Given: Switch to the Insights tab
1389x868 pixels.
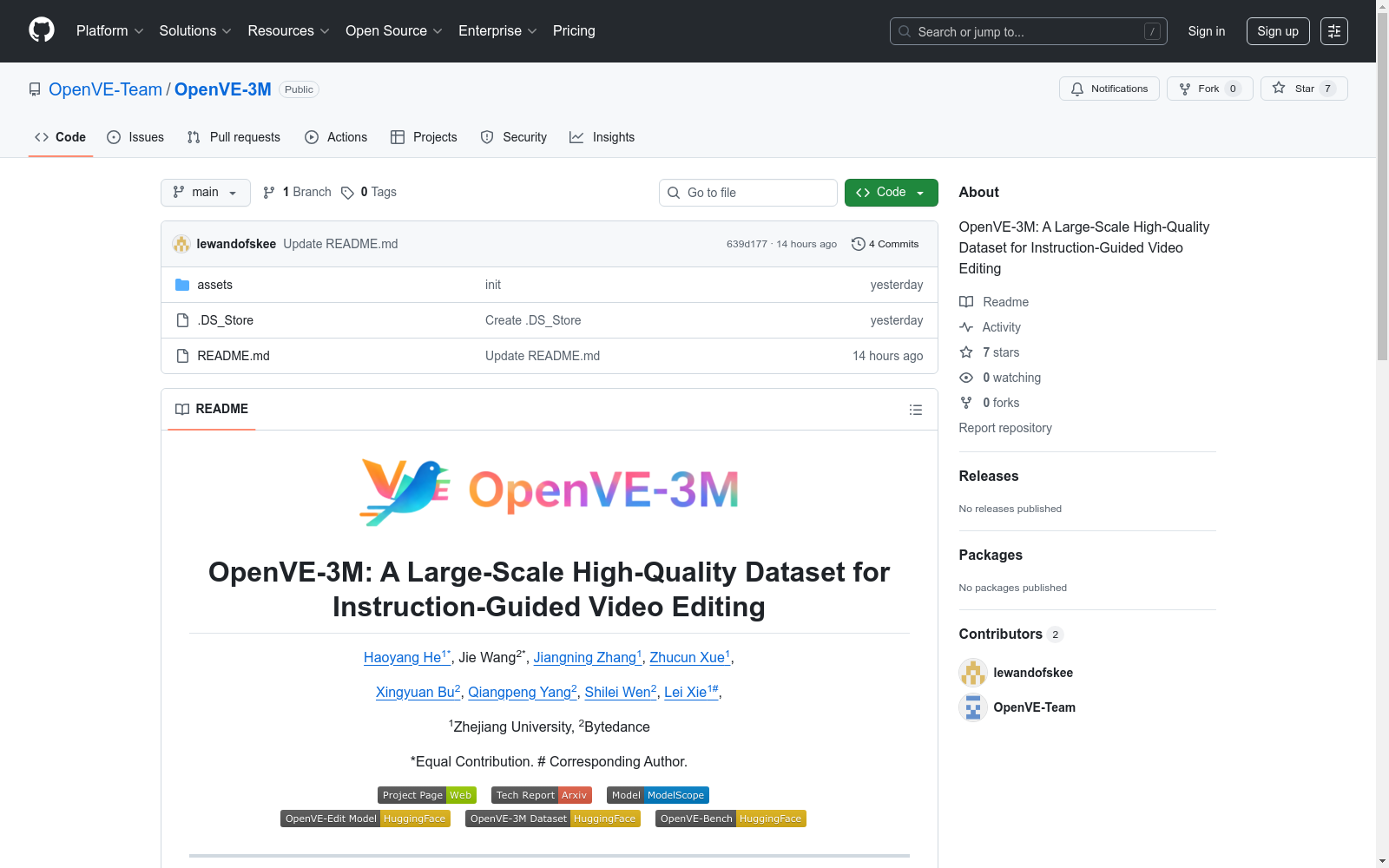Looking at the screenshot, I should coord(602,137).
